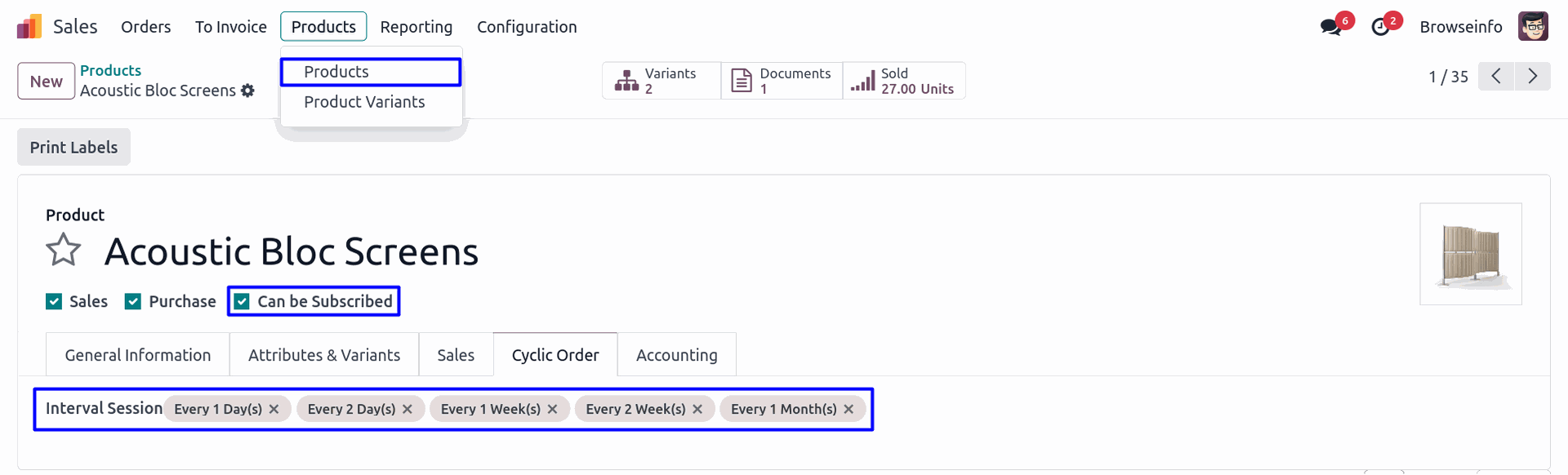Toggle the Purchase checkbox
Viewport: 1568px width, 475px height.
coord(133,302)
